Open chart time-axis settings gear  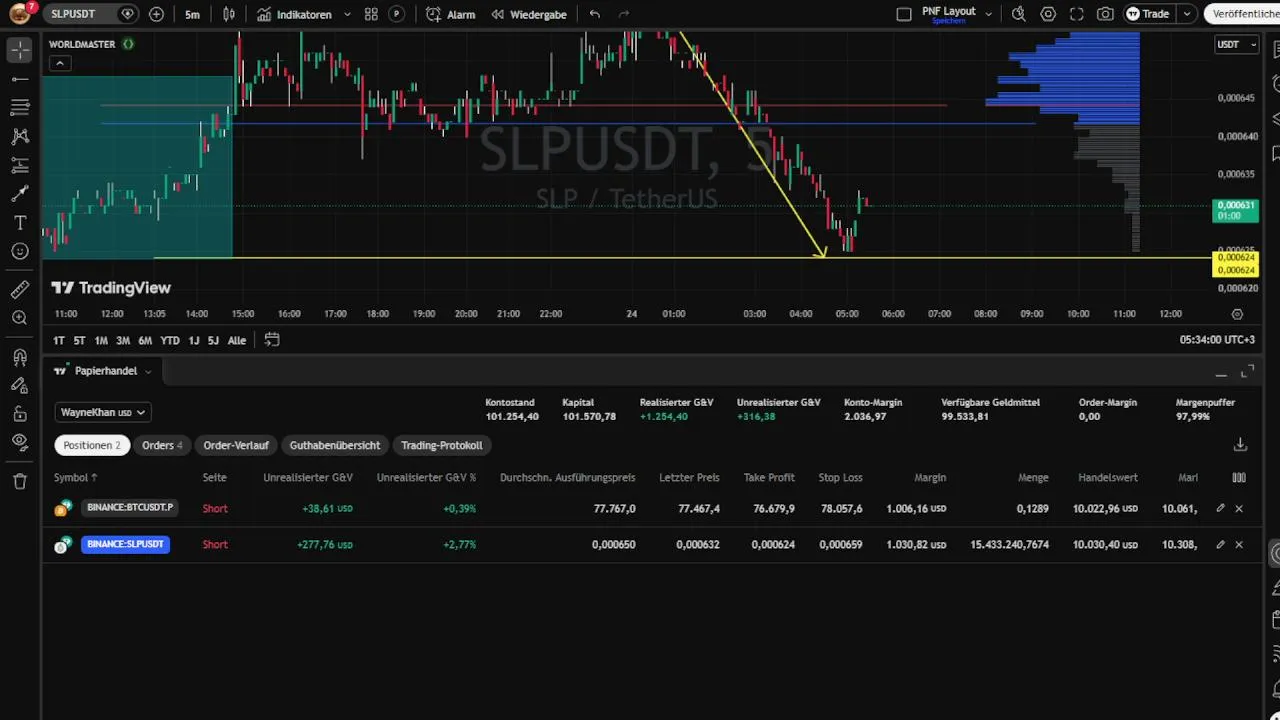pos(1237,314)
